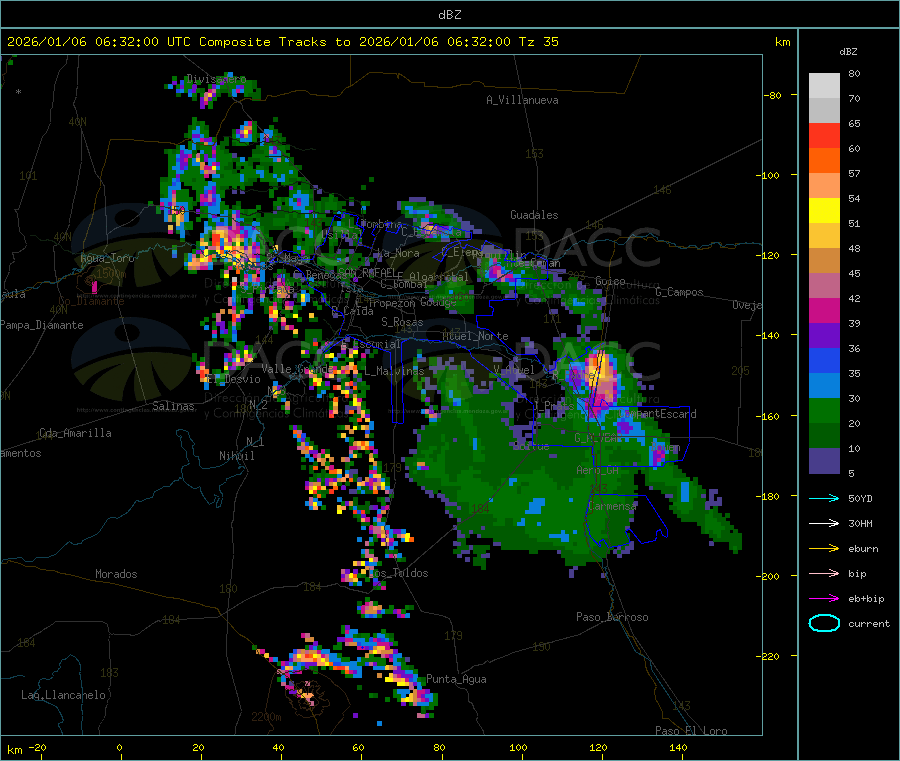900x761 pixels.
Task: Click the '-160' tick on the vertical km axis
Action: [x=770, y=416]
